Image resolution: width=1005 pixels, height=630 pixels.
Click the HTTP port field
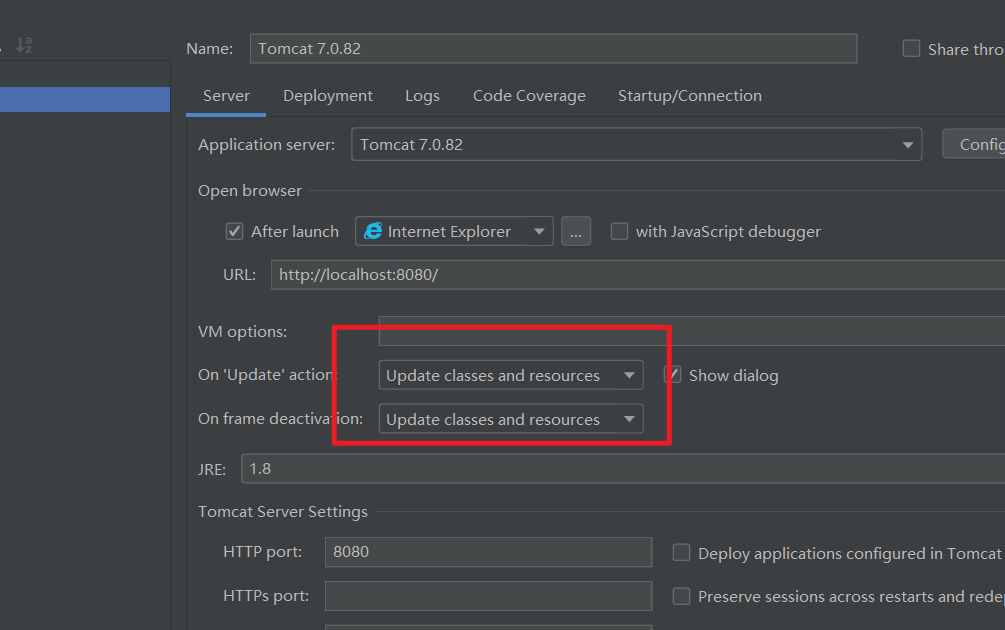(488, 552)
